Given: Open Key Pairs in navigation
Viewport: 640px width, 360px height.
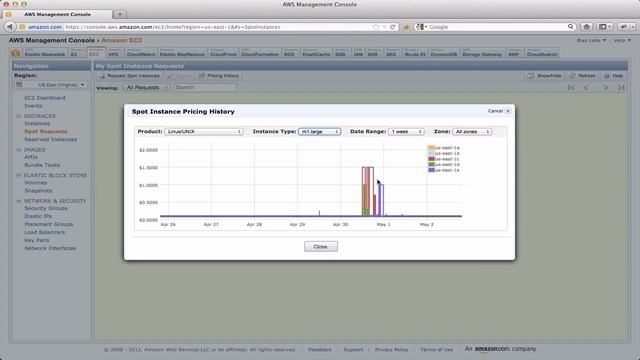Looking at the screenshot, I should pos(37,240).
